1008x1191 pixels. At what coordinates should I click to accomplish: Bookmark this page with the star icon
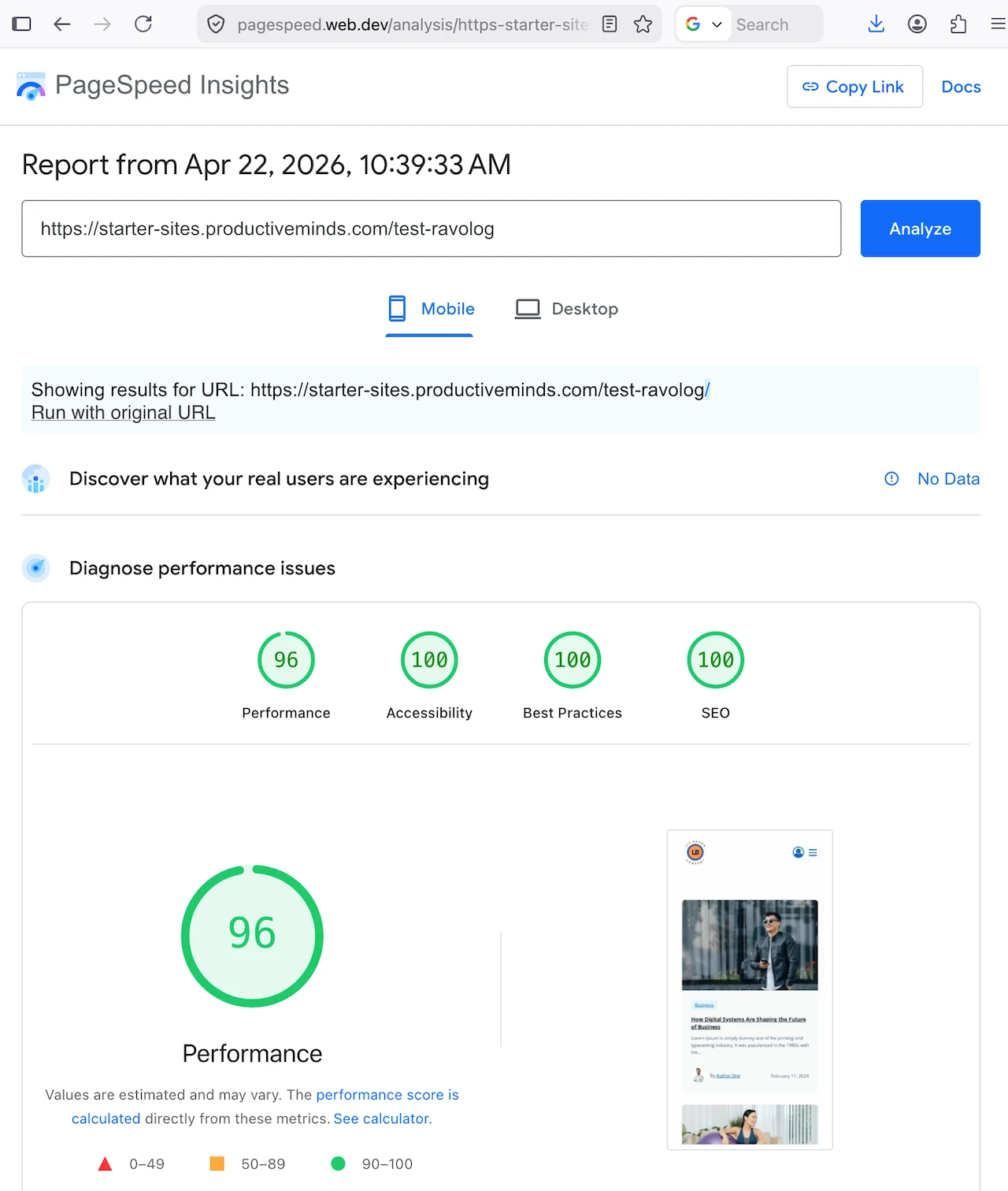(x=643, y=24)
